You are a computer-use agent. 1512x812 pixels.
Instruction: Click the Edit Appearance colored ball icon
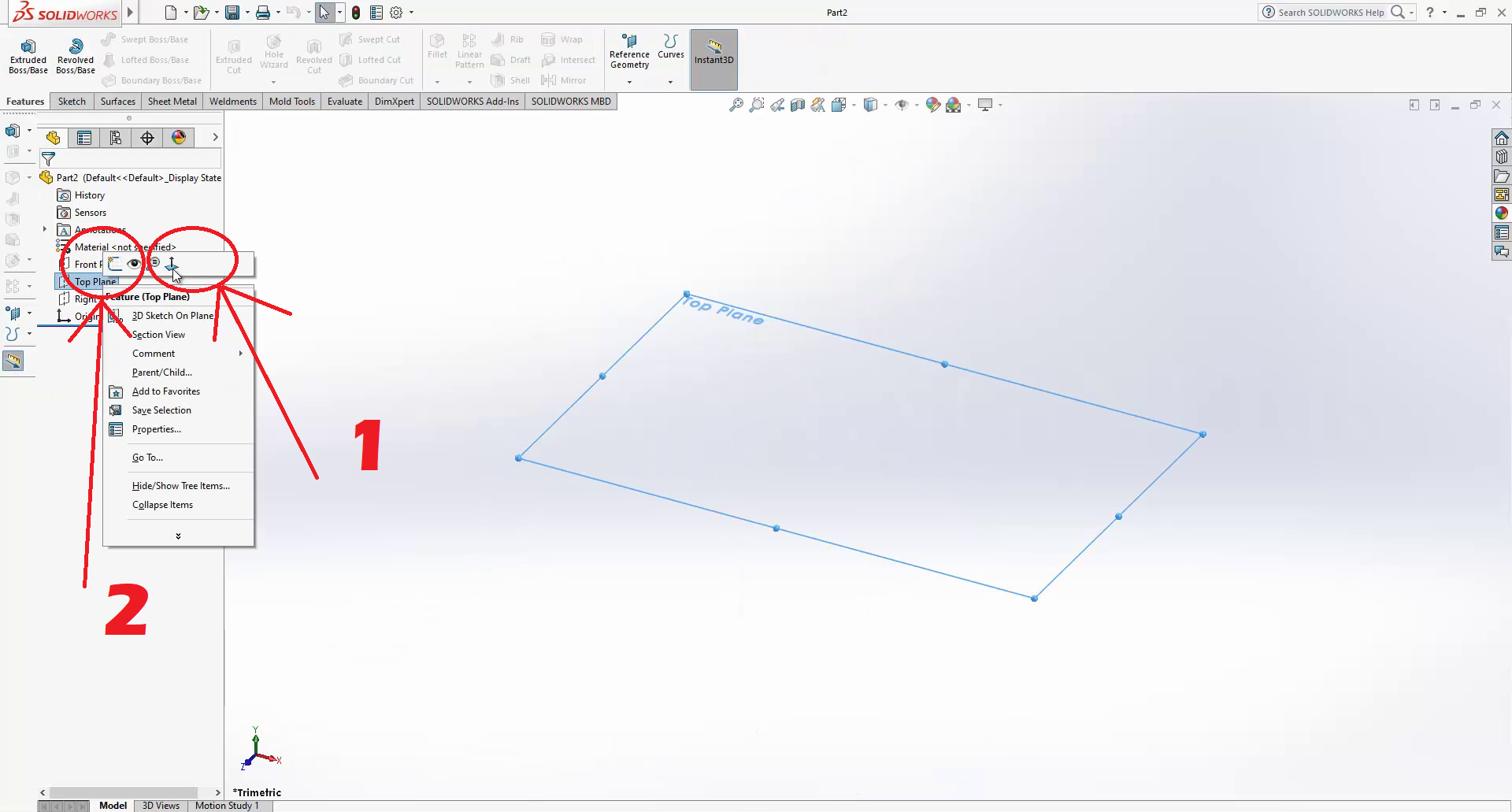pos(932,105)
